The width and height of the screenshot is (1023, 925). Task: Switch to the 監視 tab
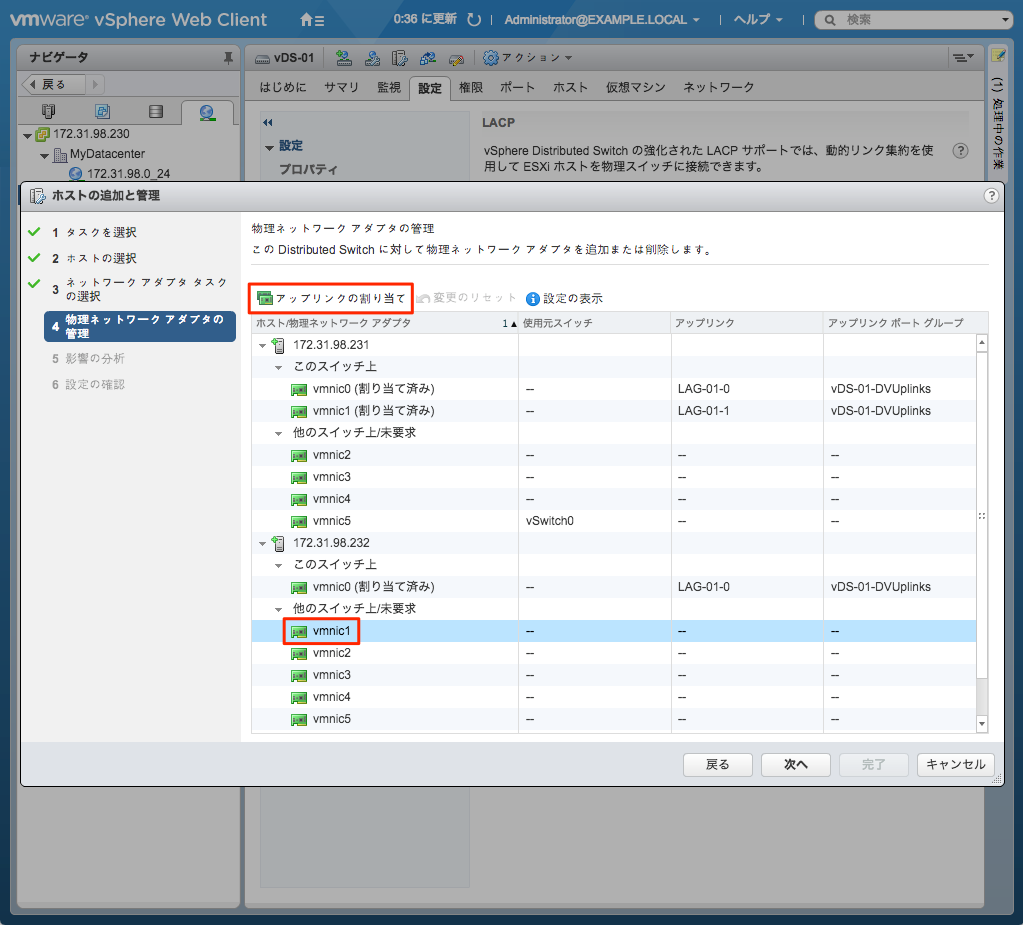[x=389, y=87]
